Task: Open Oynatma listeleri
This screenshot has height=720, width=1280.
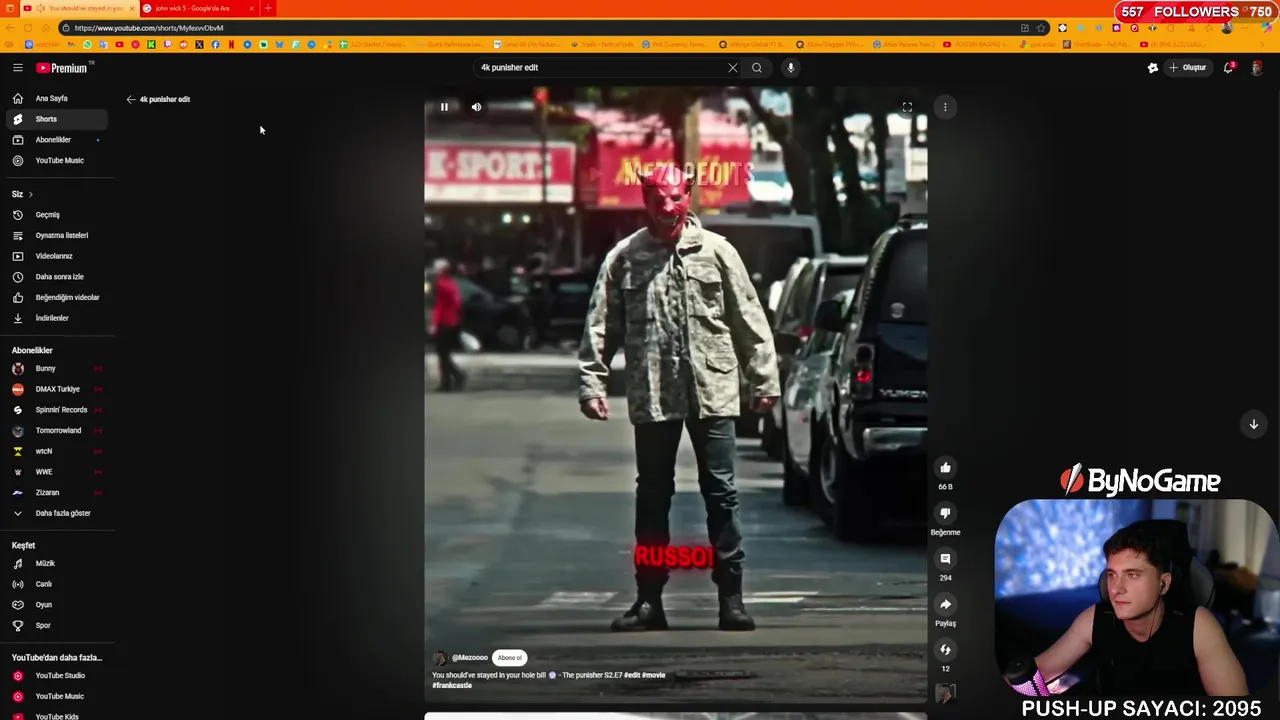Action: pos(57,235)
